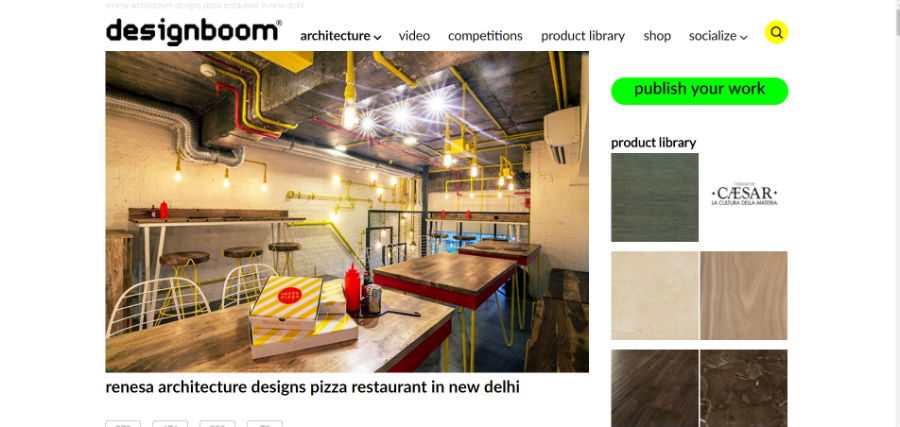900x427 pixels.
Task: Click the first share counter box below the title
Action: pos(123,424)
